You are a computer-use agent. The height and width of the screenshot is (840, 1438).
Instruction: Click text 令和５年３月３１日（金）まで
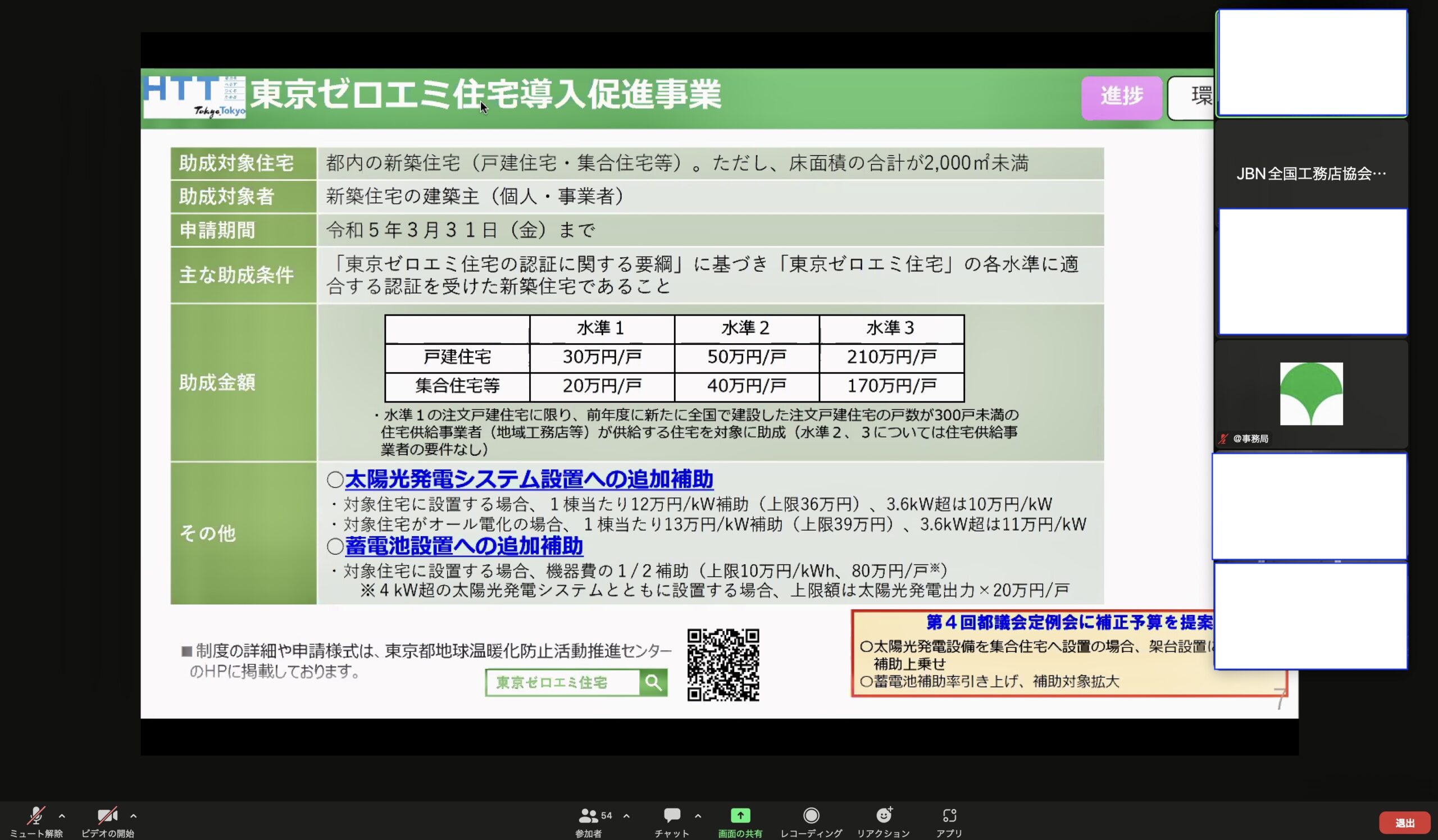tap(461, 230)
